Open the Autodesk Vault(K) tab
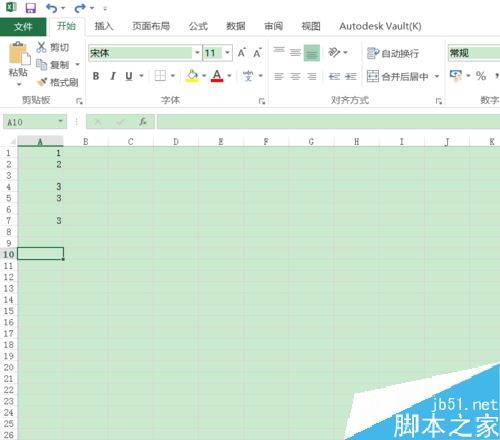500x440 pixels. click(380, 26)
